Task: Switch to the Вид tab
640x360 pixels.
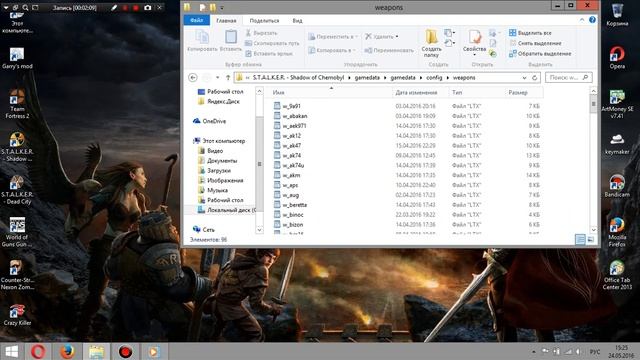Action: 297,20
